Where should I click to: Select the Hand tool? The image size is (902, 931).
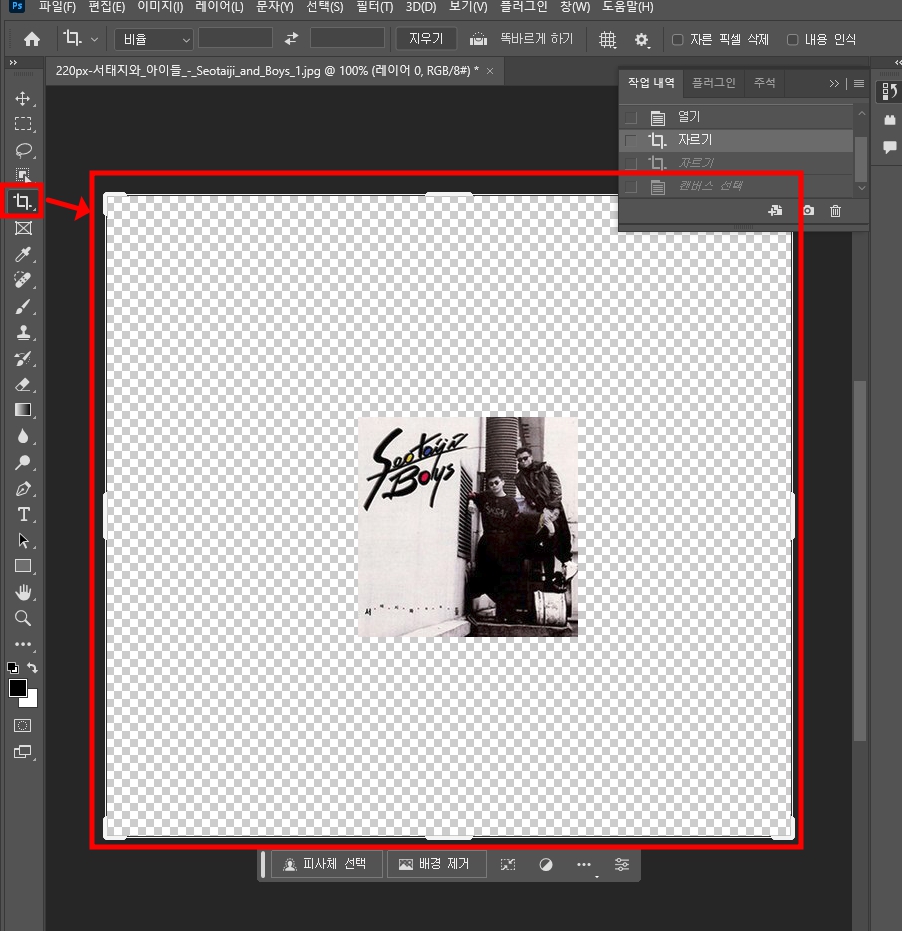pos(23,592)
